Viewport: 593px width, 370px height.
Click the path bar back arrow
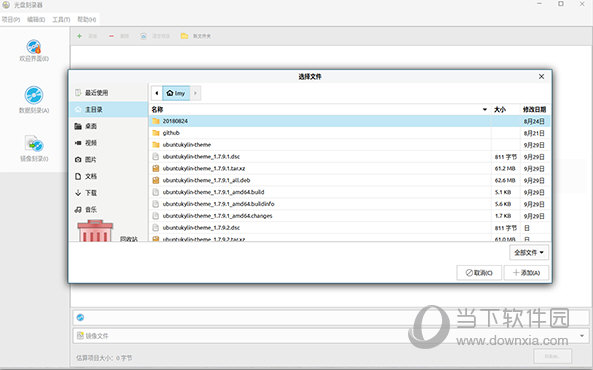pos(157,93)
